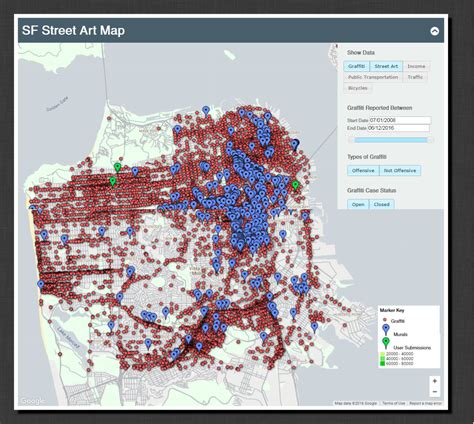Screen dimensions: 474x424
Task: Click the Graffiti red dot in Marker Key
Action: [x=385, y=320]
